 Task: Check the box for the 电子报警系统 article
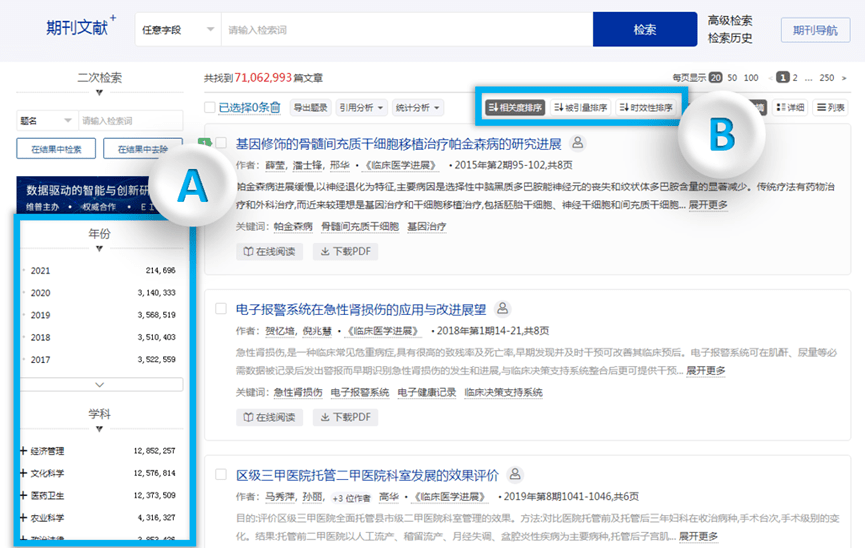[221, 308]
